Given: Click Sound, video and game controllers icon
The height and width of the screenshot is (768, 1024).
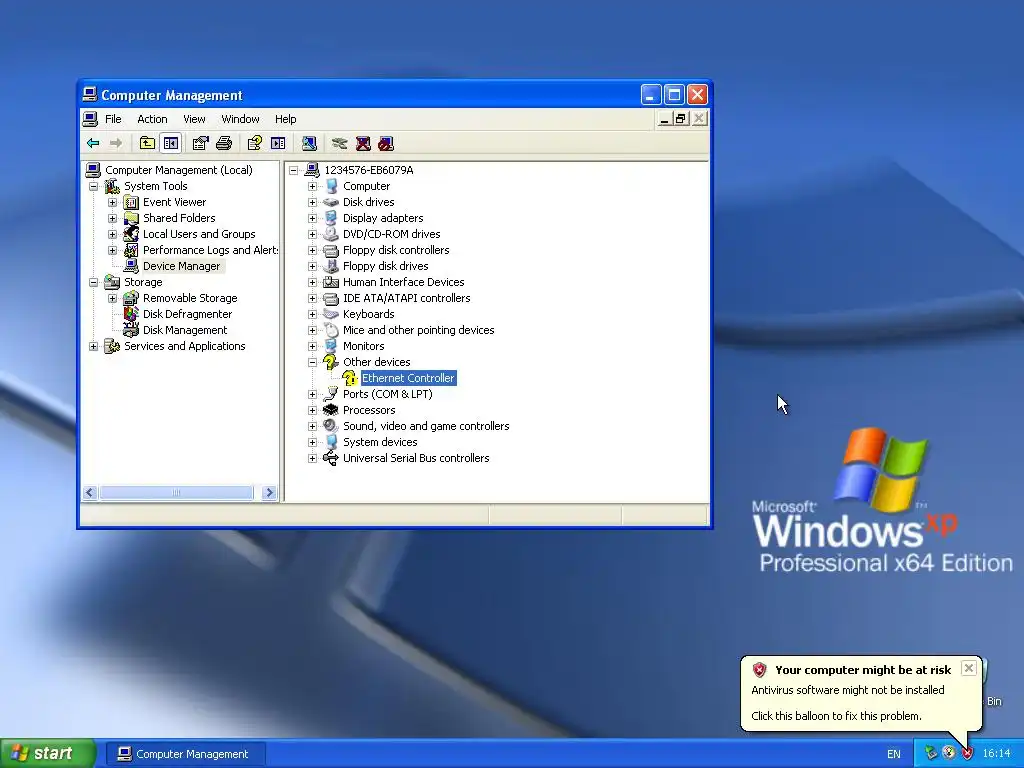Looking at the screenshot, I should [x=331, y=426].
